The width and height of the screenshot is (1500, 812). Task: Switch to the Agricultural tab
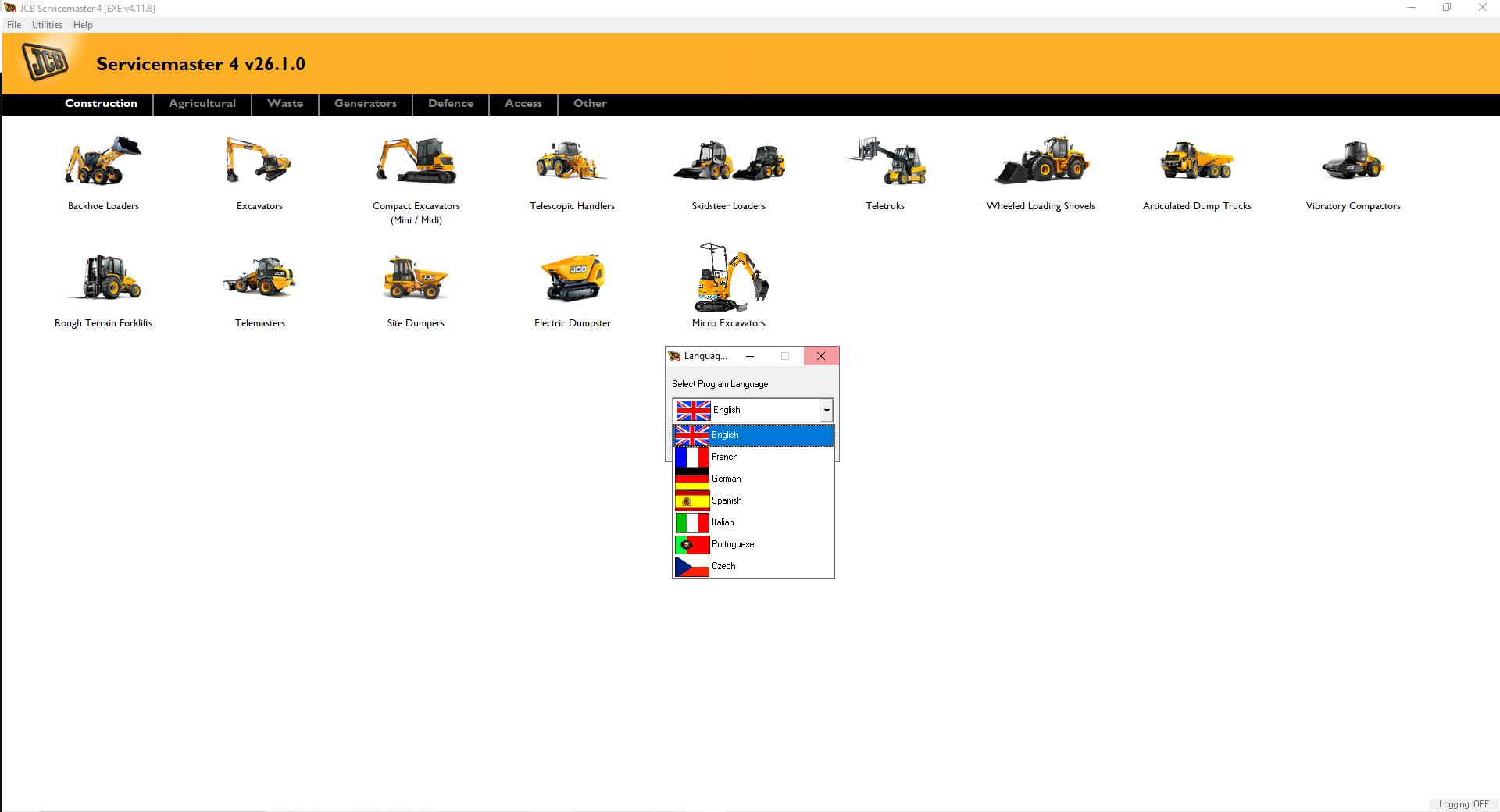click(x=202, y=104)
